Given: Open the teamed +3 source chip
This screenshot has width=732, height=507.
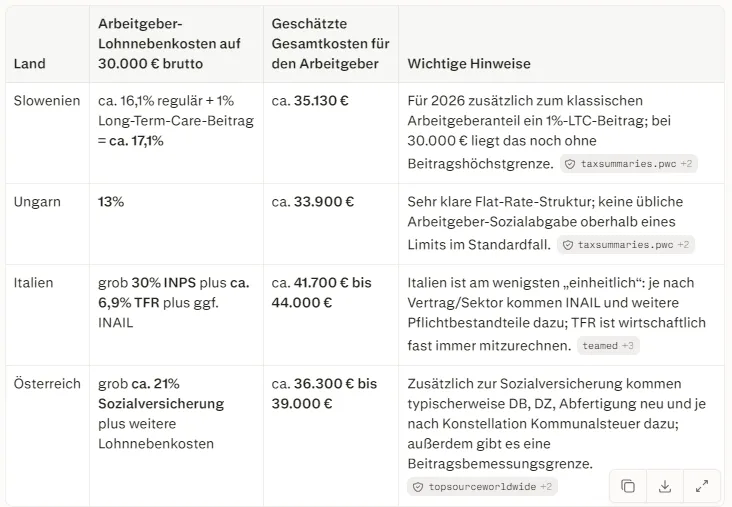Looking at the screenshot, I should (608, 346).
